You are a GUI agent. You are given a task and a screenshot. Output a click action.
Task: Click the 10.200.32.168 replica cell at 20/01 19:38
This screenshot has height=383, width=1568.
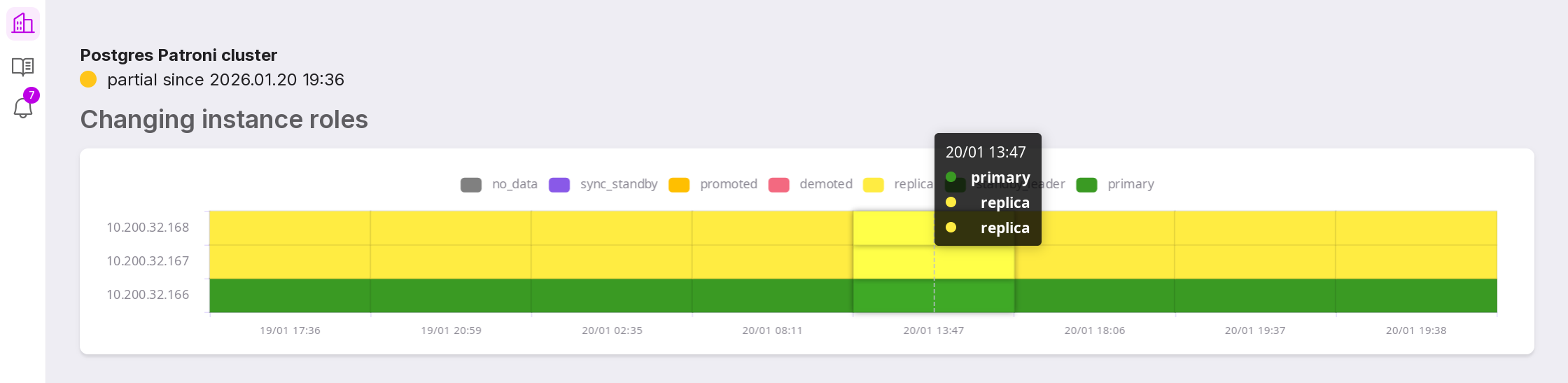coord(1416,228)
